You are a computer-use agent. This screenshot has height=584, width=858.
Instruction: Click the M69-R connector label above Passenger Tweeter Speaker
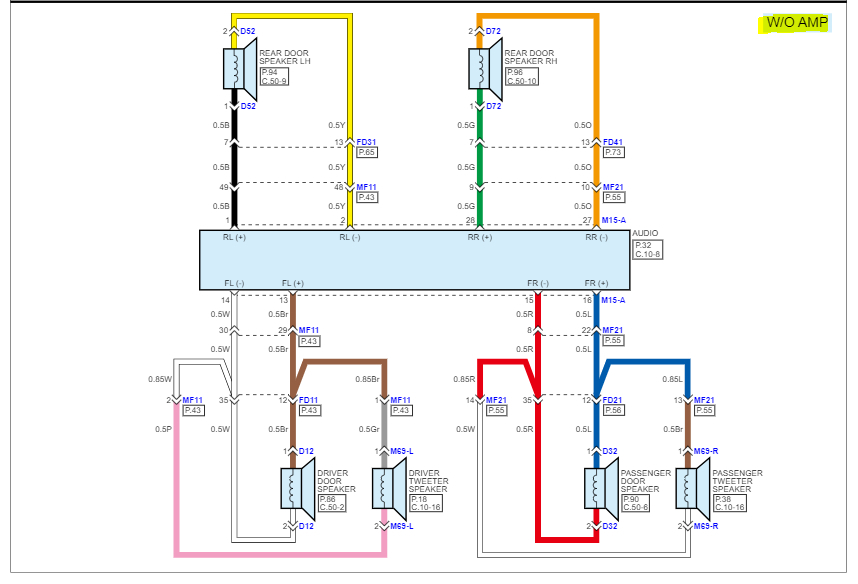704,450
